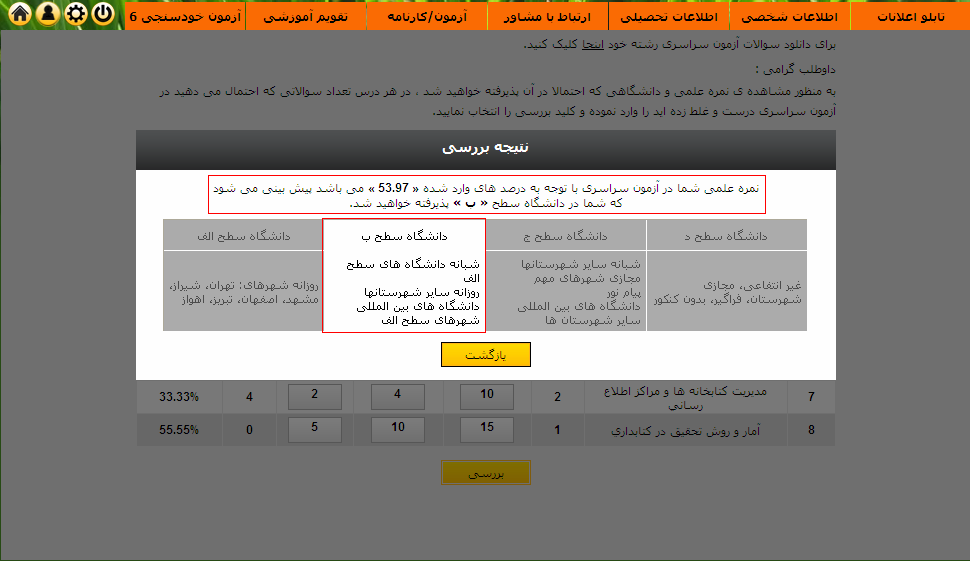Open the اطلاعات شخصی menu
Screen dimensions: 970x561
(x=791, y=16)
